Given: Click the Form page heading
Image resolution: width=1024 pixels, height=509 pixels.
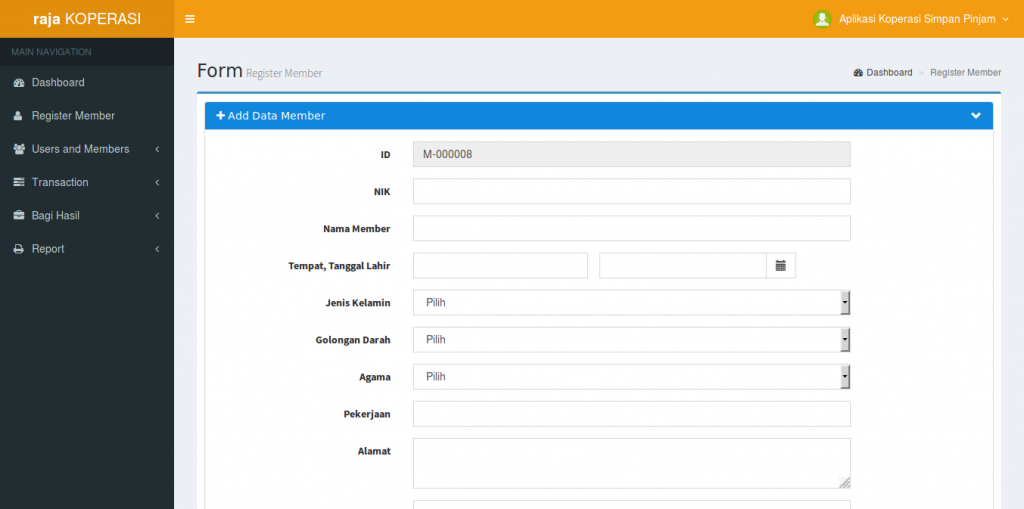Looking at the screenshot, I should pos(220,71).
